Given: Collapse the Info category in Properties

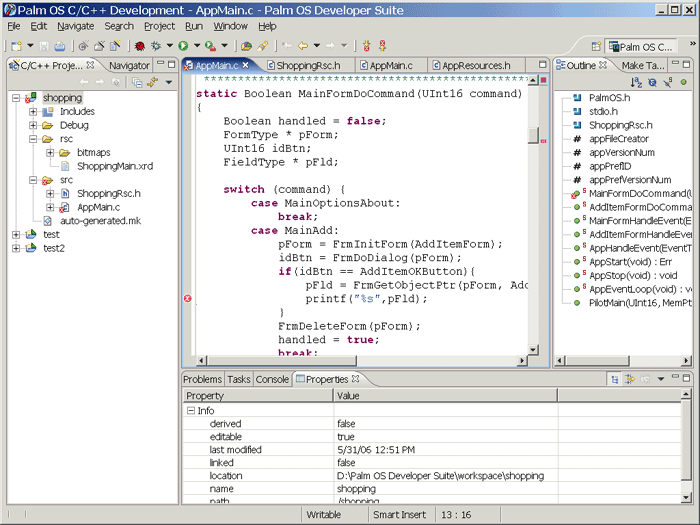Looking at the screenshot, I should point(191,410).
